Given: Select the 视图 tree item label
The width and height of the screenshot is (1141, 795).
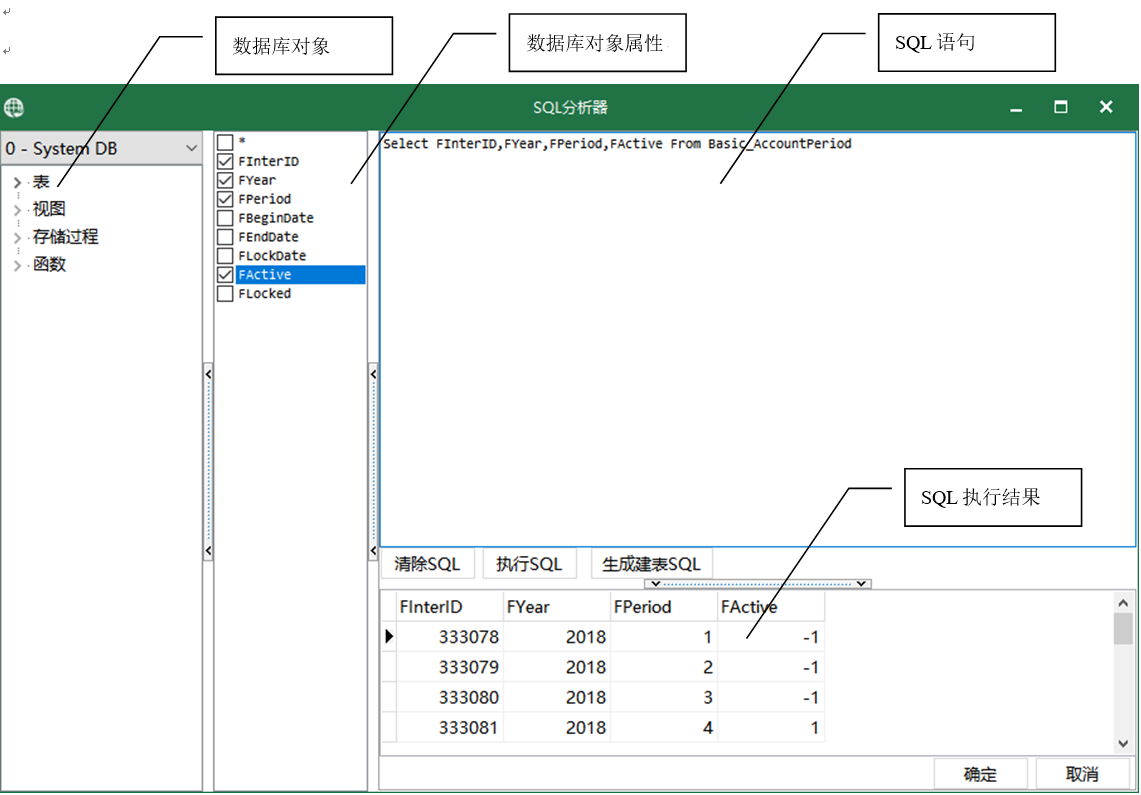Looking at the screenshot, I should tap(49, 209).
